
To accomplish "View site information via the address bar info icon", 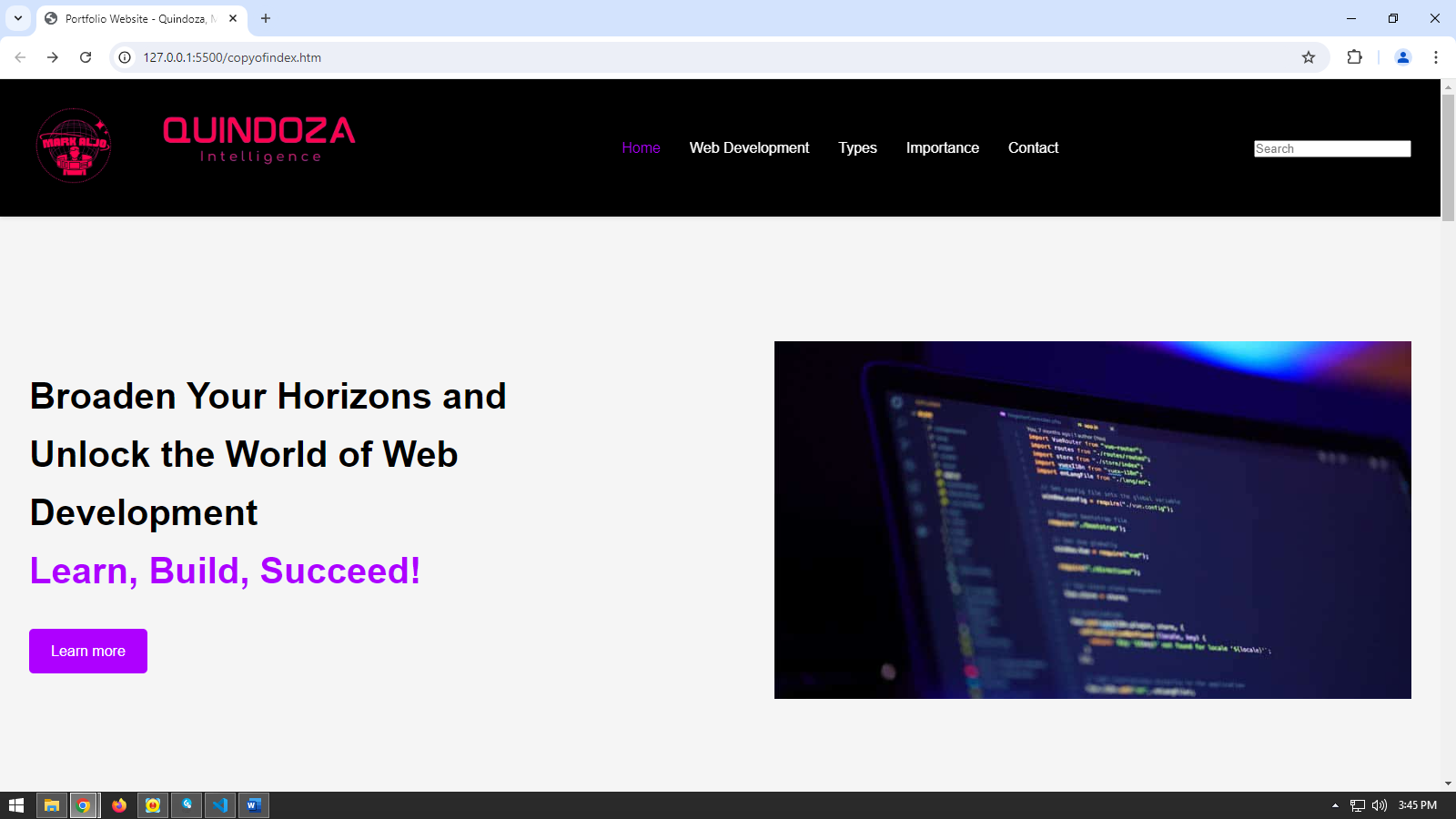I will 123,56.
